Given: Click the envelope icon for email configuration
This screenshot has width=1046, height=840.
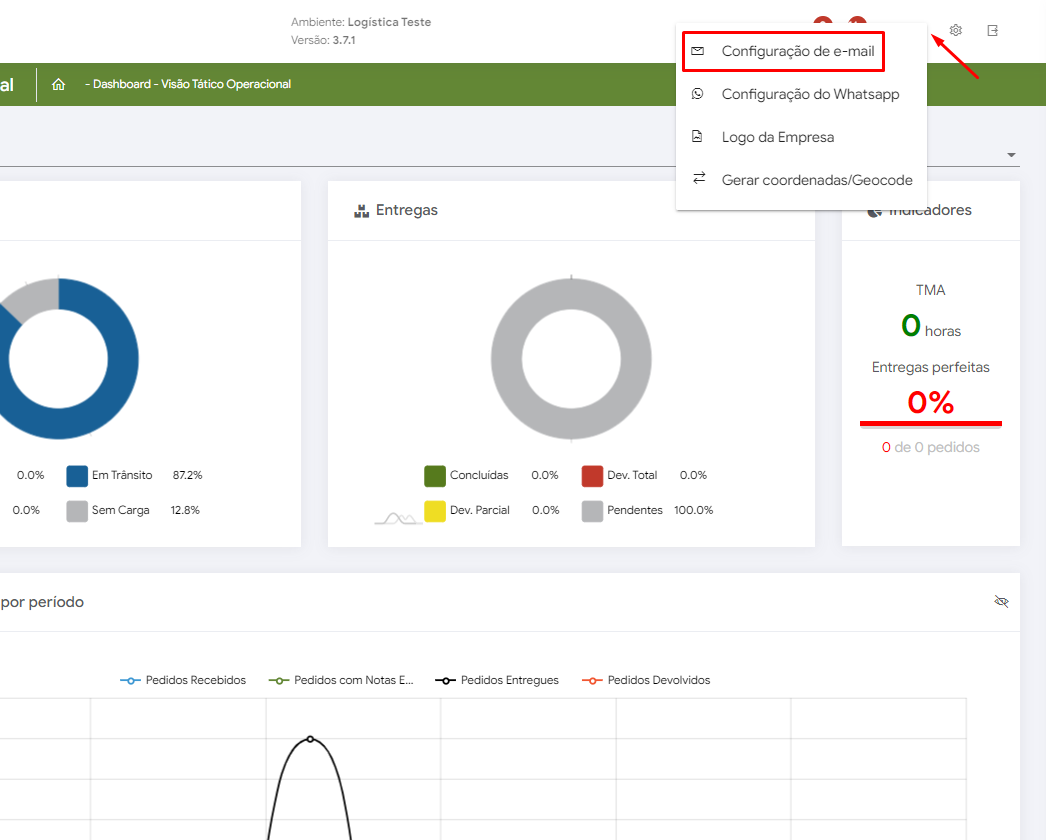Looking at the screenshot, I should 698,51.
